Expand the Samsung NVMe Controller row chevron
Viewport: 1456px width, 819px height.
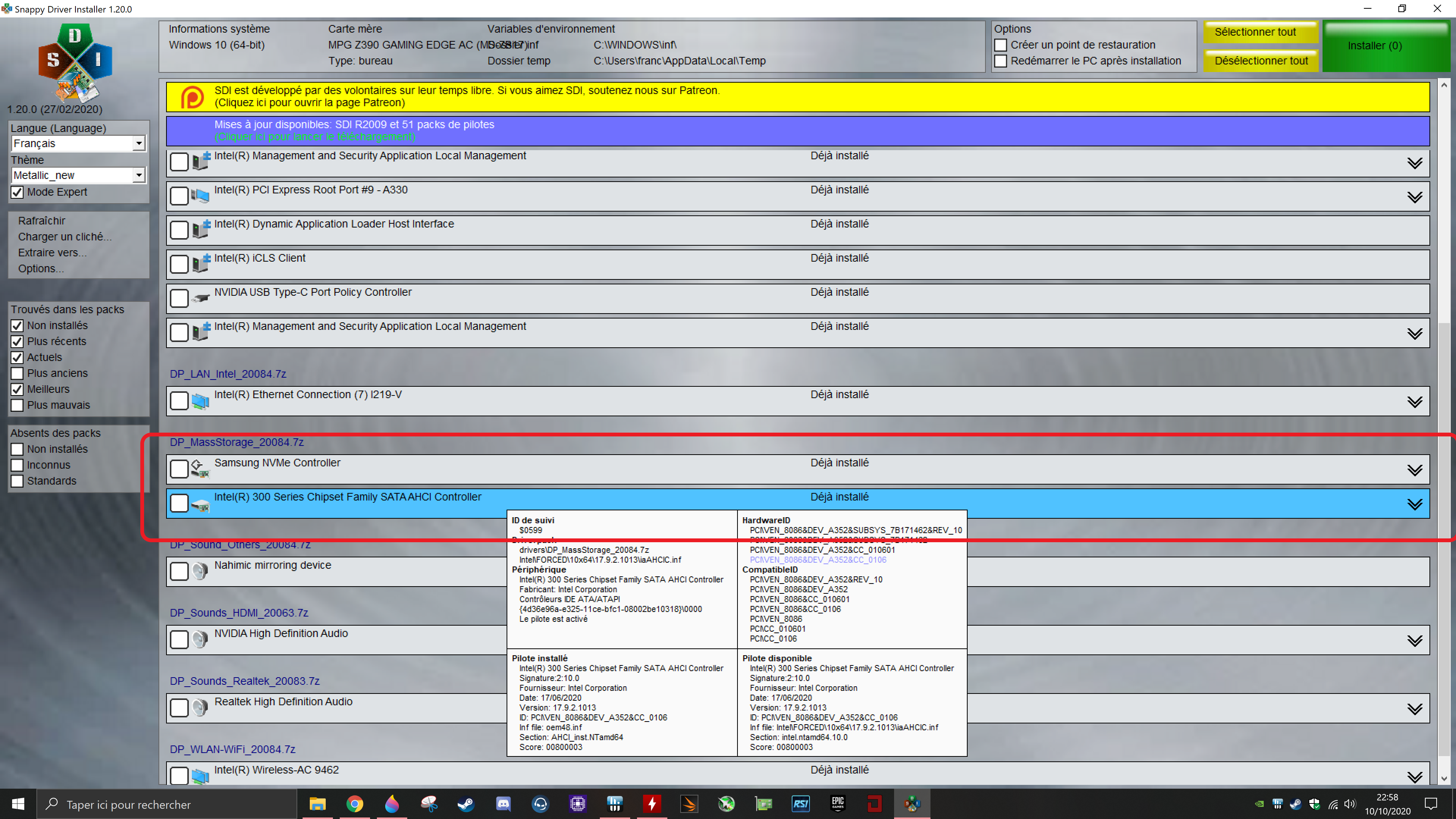pyautogui.click(x=1414, y=470)
